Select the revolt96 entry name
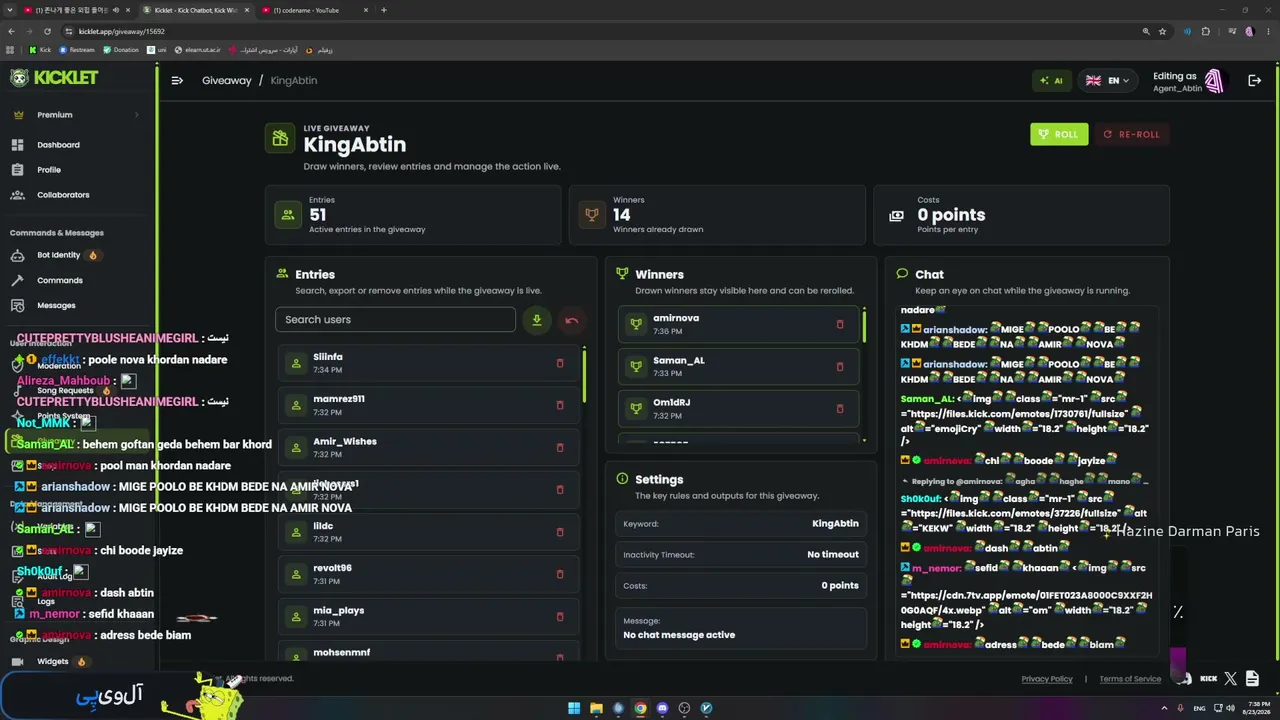This screenshot has width=1280, height=720. 332,568
